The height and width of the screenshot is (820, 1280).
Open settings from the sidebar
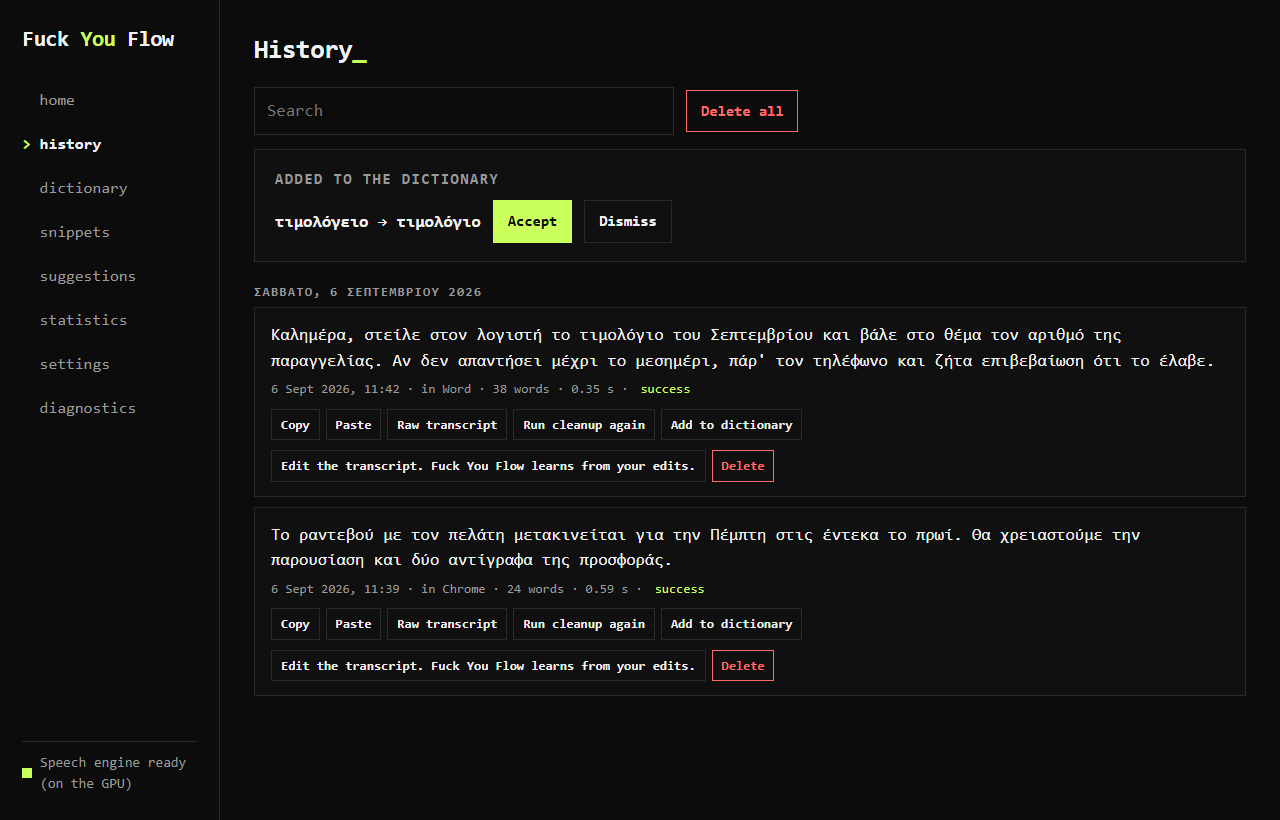point(74,364)
